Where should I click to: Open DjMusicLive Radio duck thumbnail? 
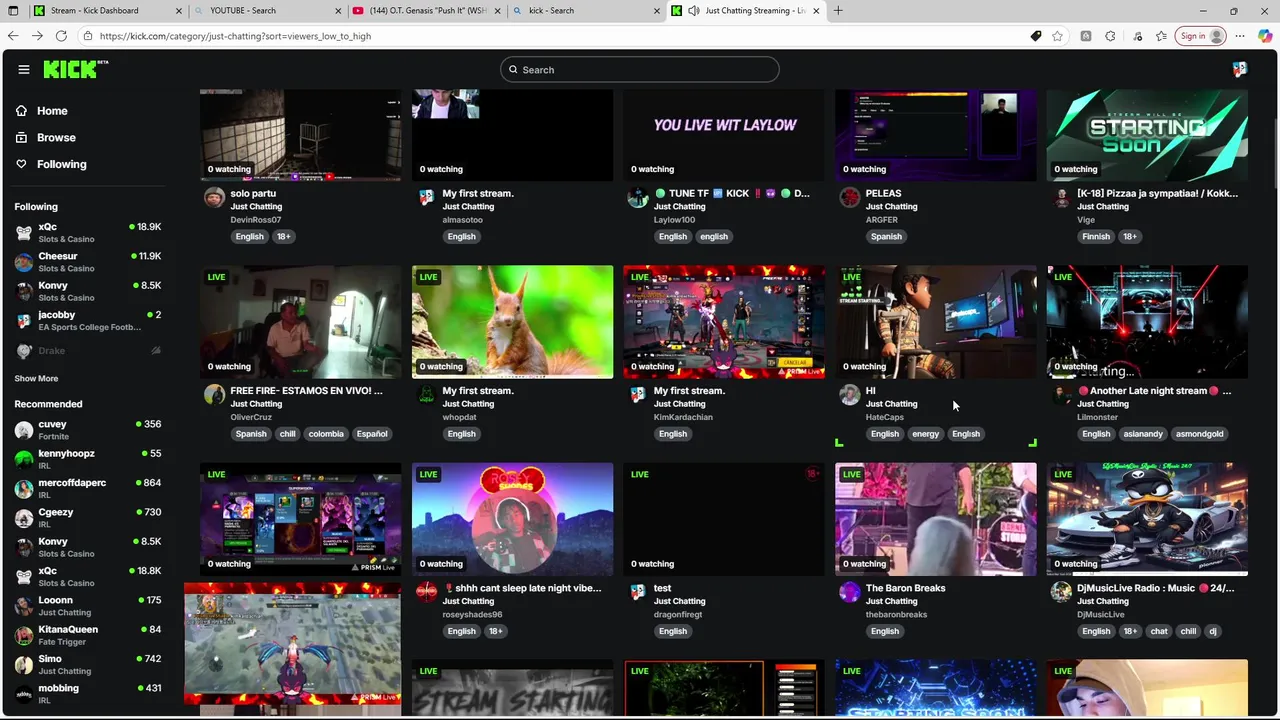1147,519
